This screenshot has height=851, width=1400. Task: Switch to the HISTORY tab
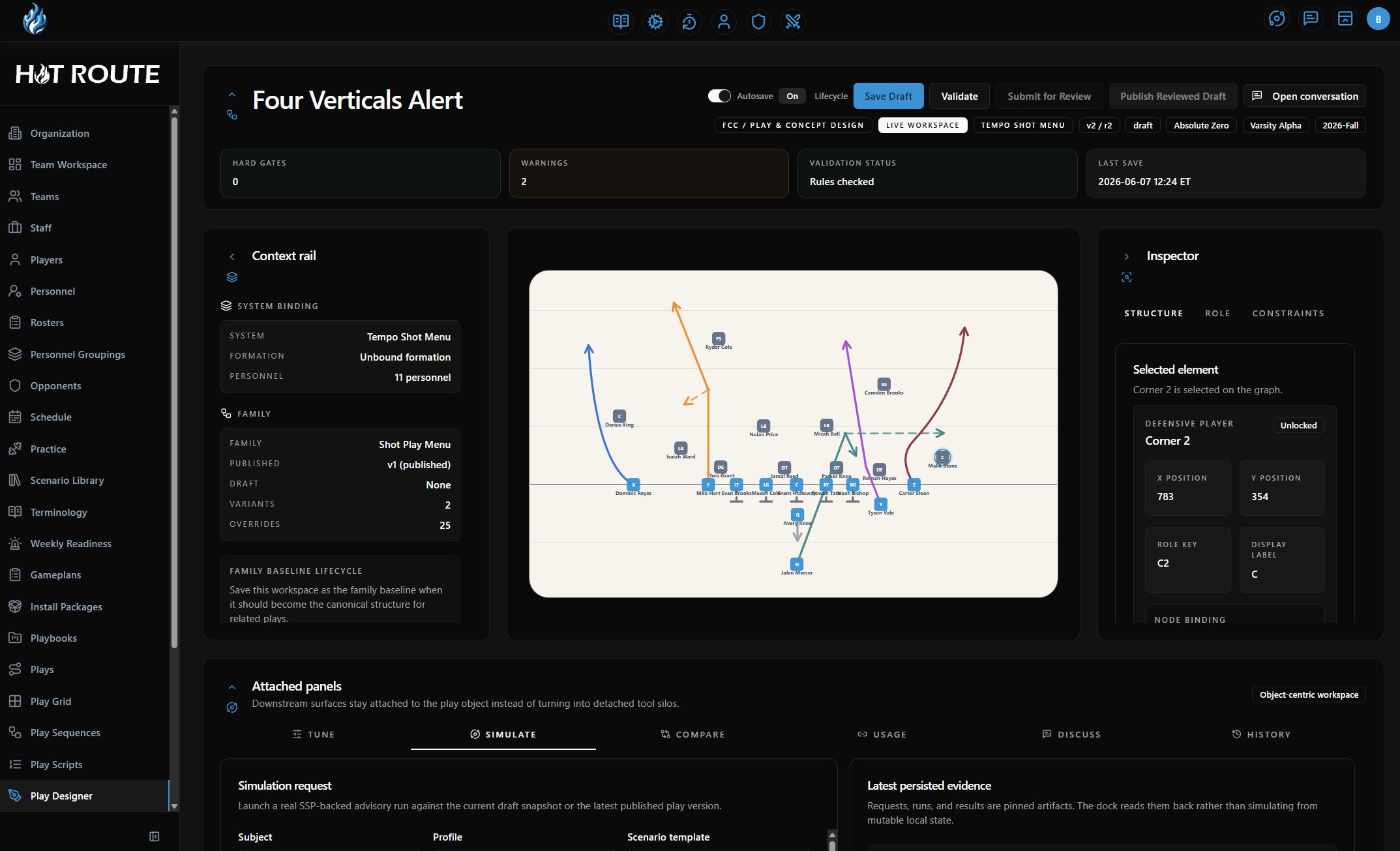pyautogui.click(x=1261, y=734)
